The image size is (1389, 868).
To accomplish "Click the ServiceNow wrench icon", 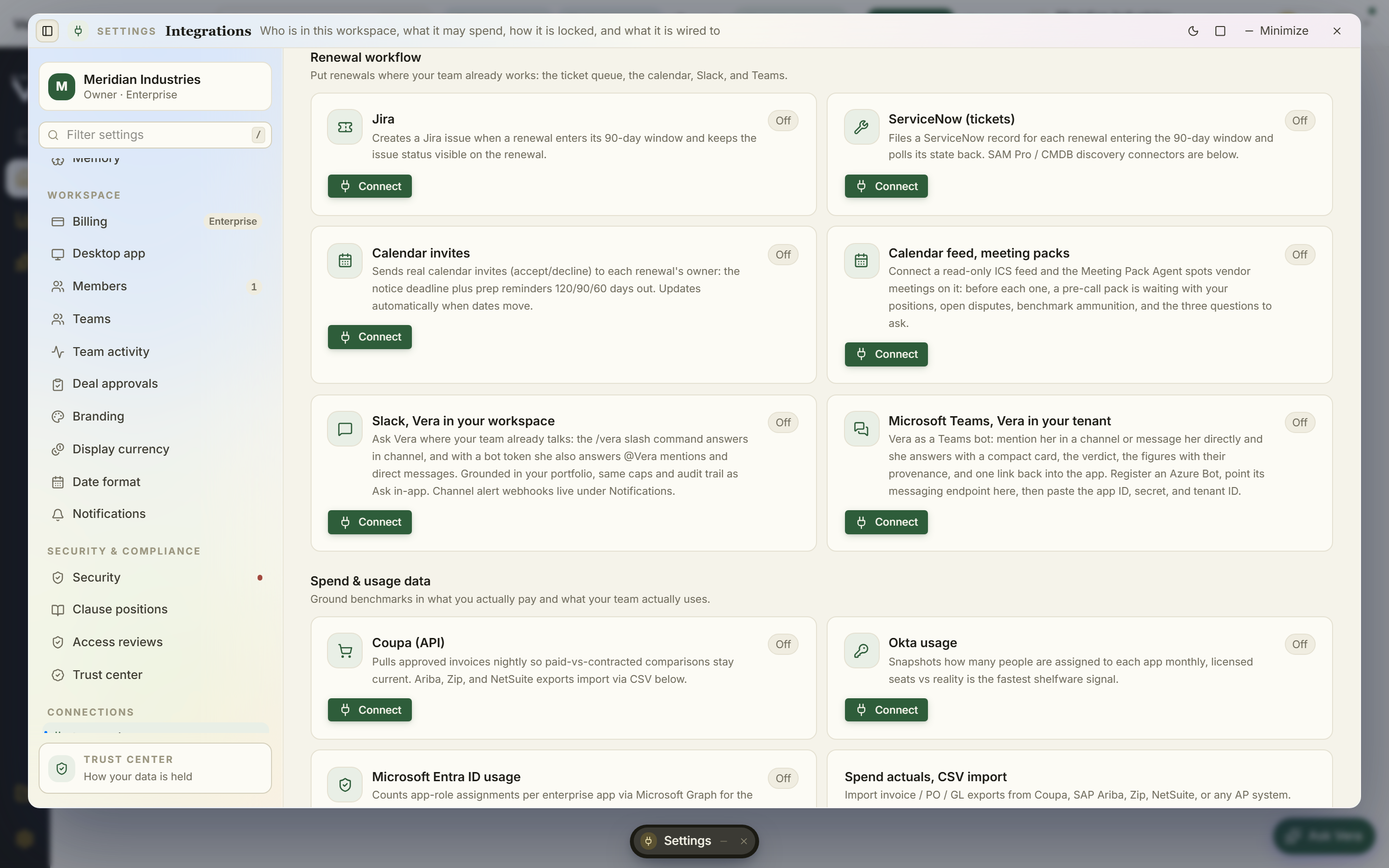I will (861, 127).
